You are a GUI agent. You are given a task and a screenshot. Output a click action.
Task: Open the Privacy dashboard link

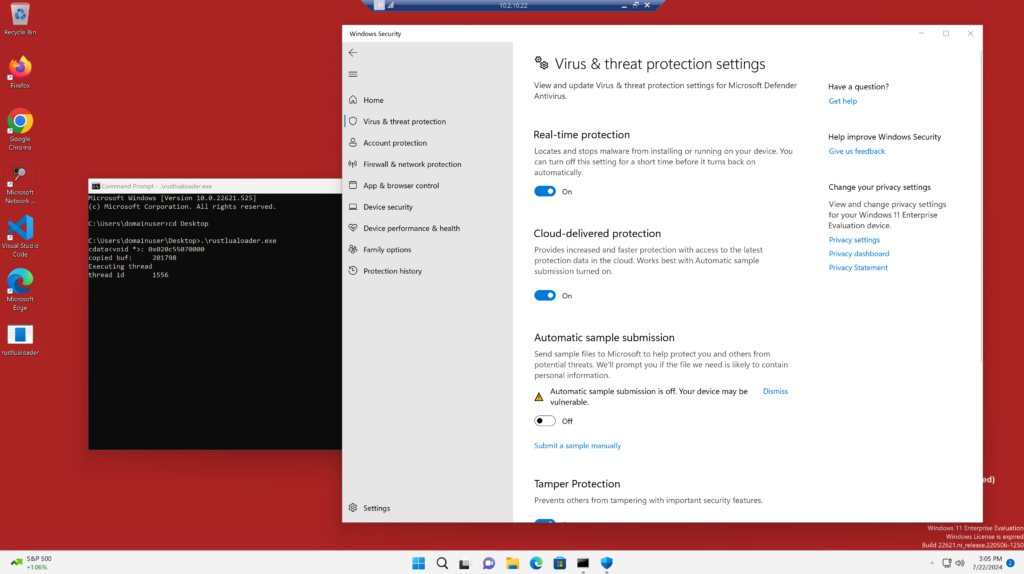coord(859,253)
